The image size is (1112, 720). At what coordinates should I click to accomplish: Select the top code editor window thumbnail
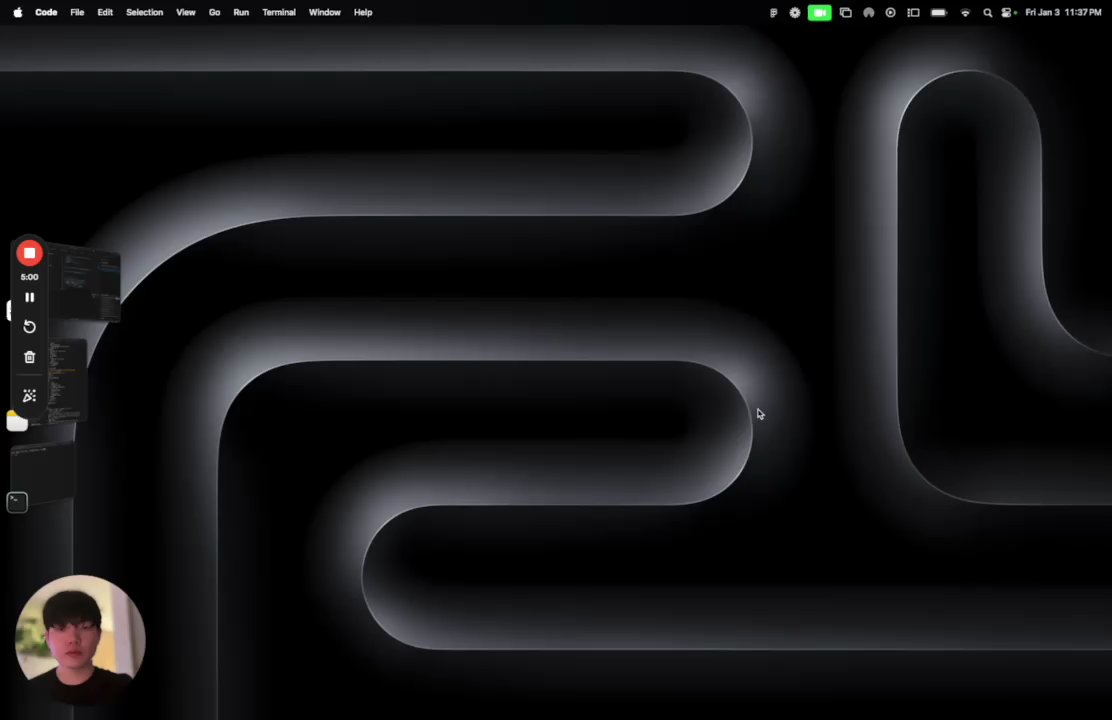(x=84, y=283)
